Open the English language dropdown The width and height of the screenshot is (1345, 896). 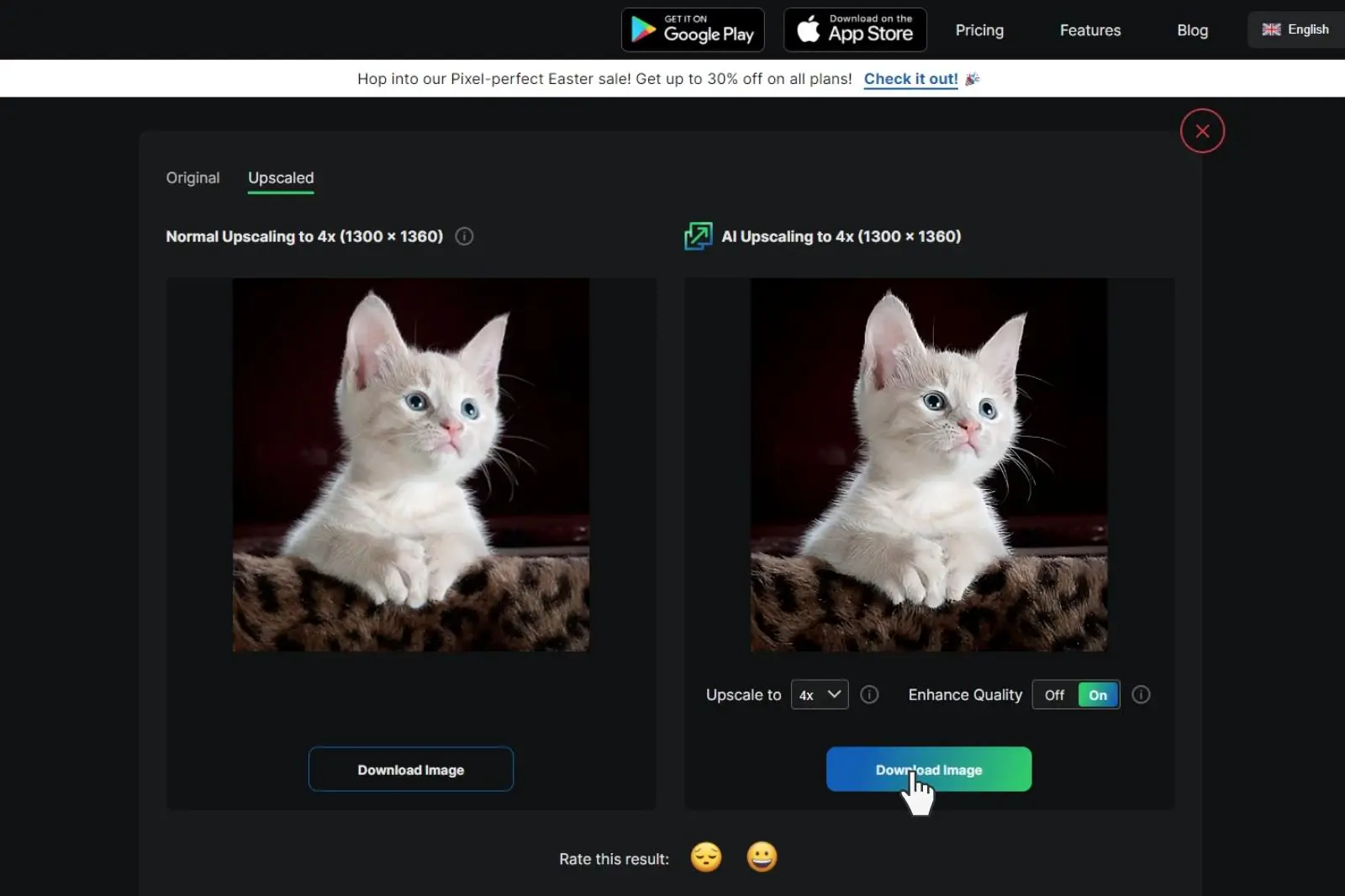(1296, 29)
